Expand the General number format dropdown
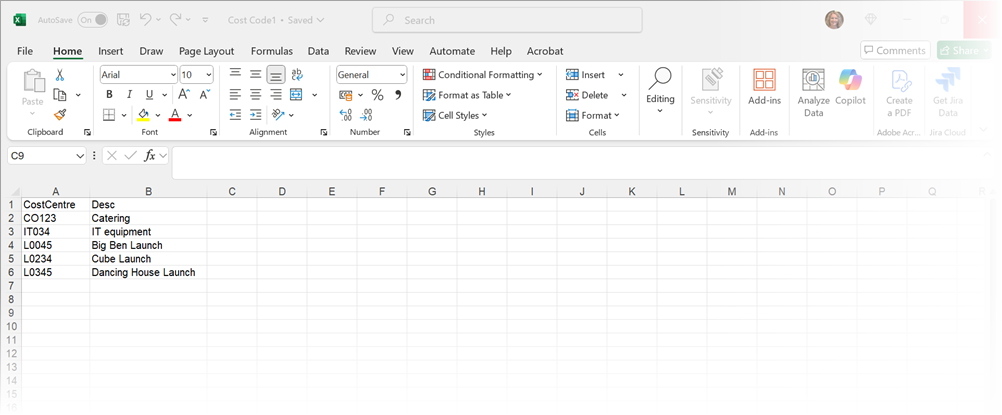This screenshot has width=1002, height=415. 402,75
